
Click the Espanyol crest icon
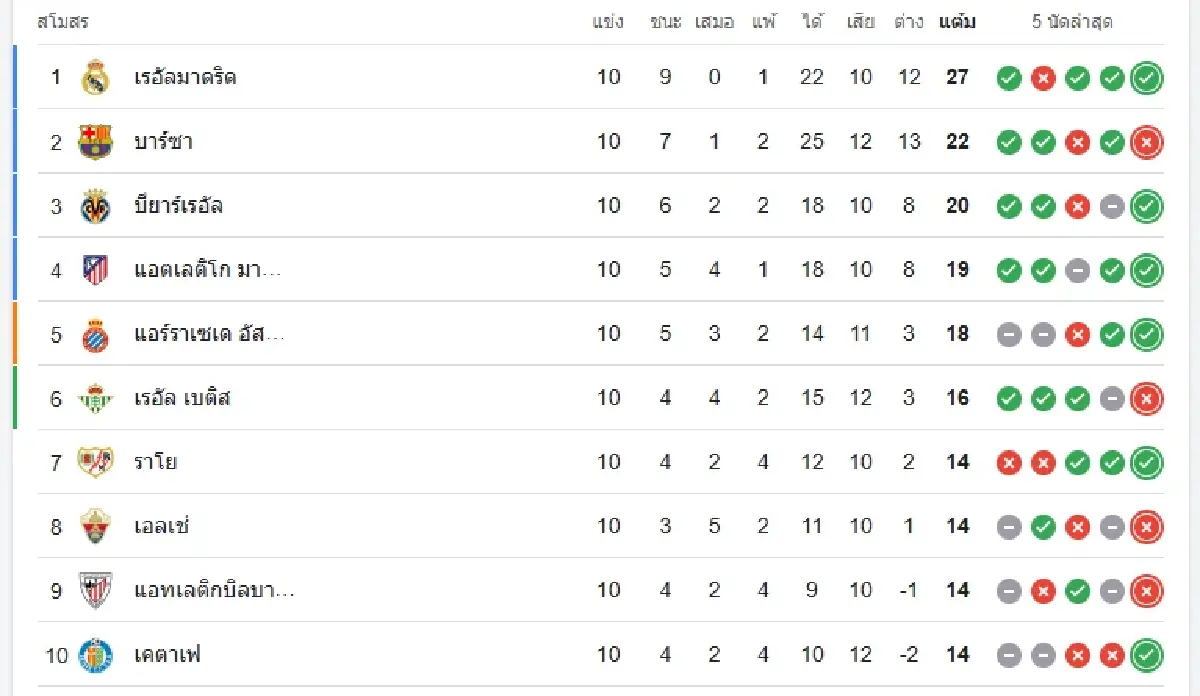[95, 334]
